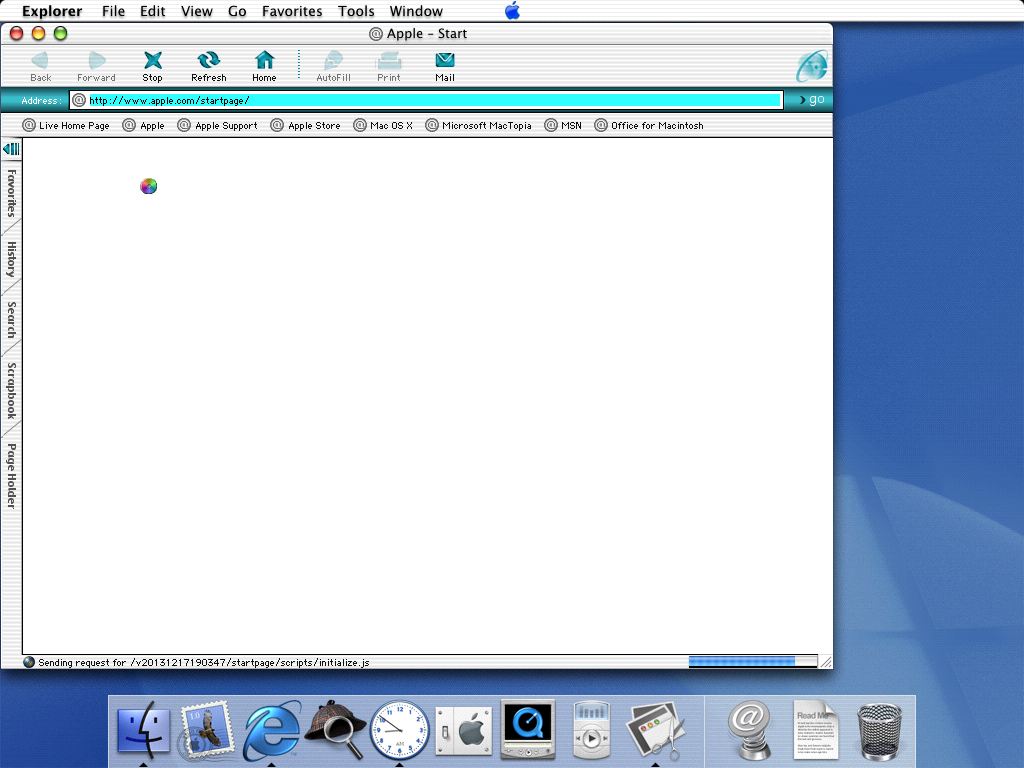This screenshot has width=1024, height=768.
Task: Open Mail stamp icon in Dock
Action: tap(206, 730)
